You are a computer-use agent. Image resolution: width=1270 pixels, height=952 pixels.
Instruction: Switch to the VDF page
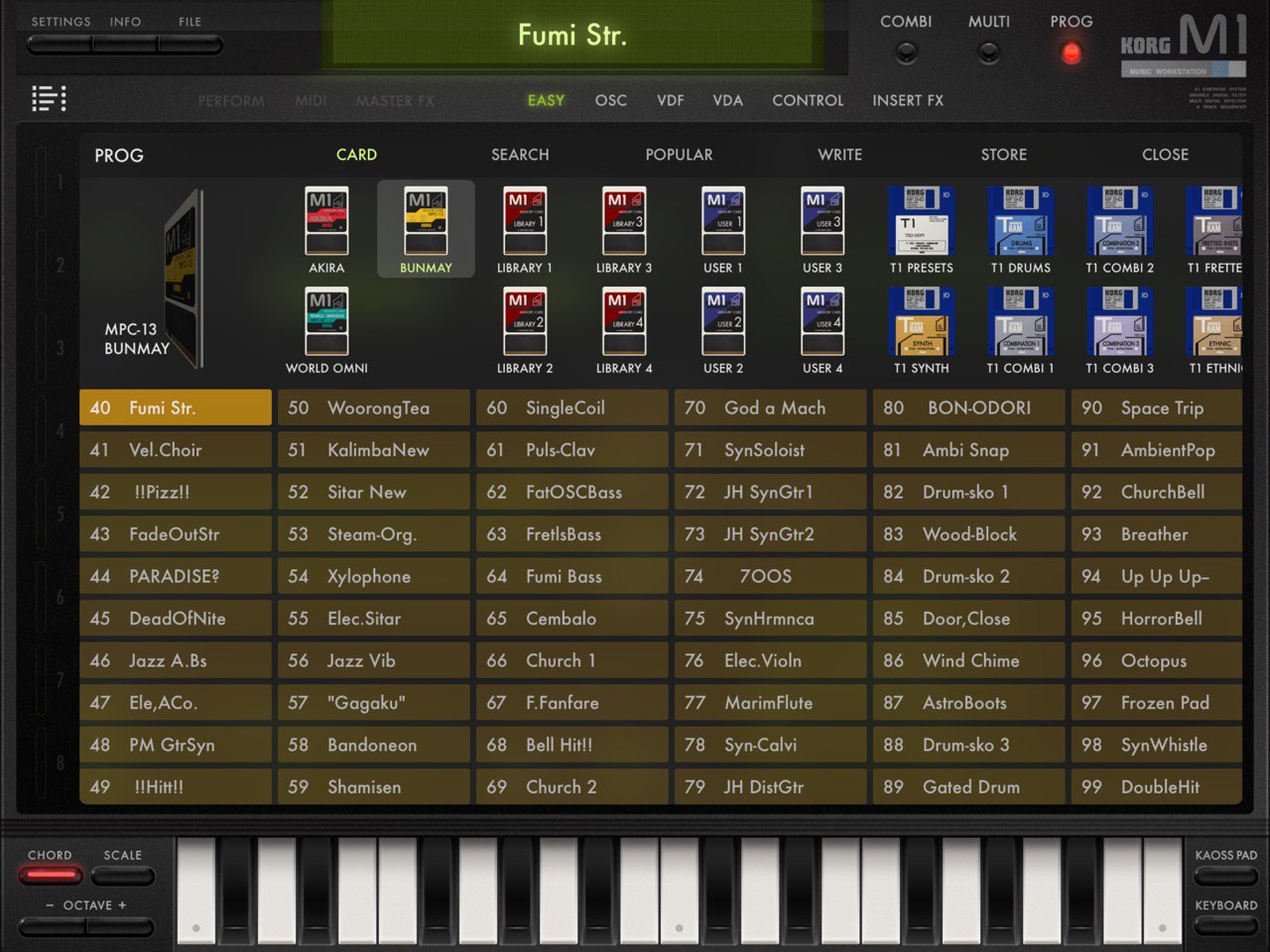point(670,100)
